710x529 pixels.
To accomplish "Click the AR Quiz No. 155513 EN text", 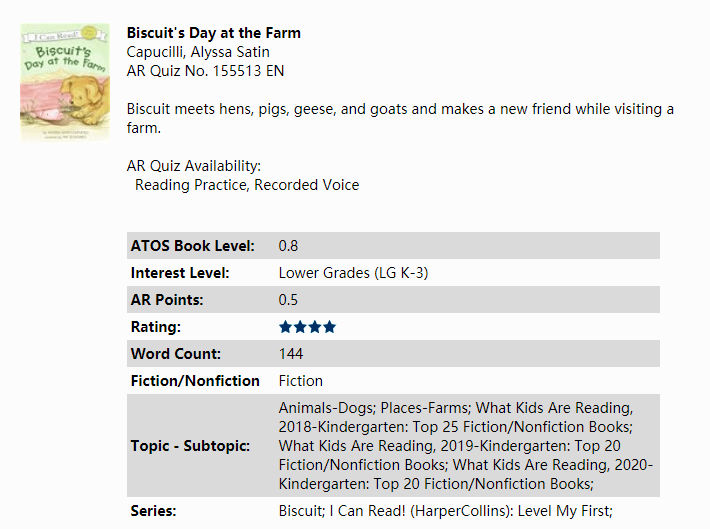I will [205, 71].
